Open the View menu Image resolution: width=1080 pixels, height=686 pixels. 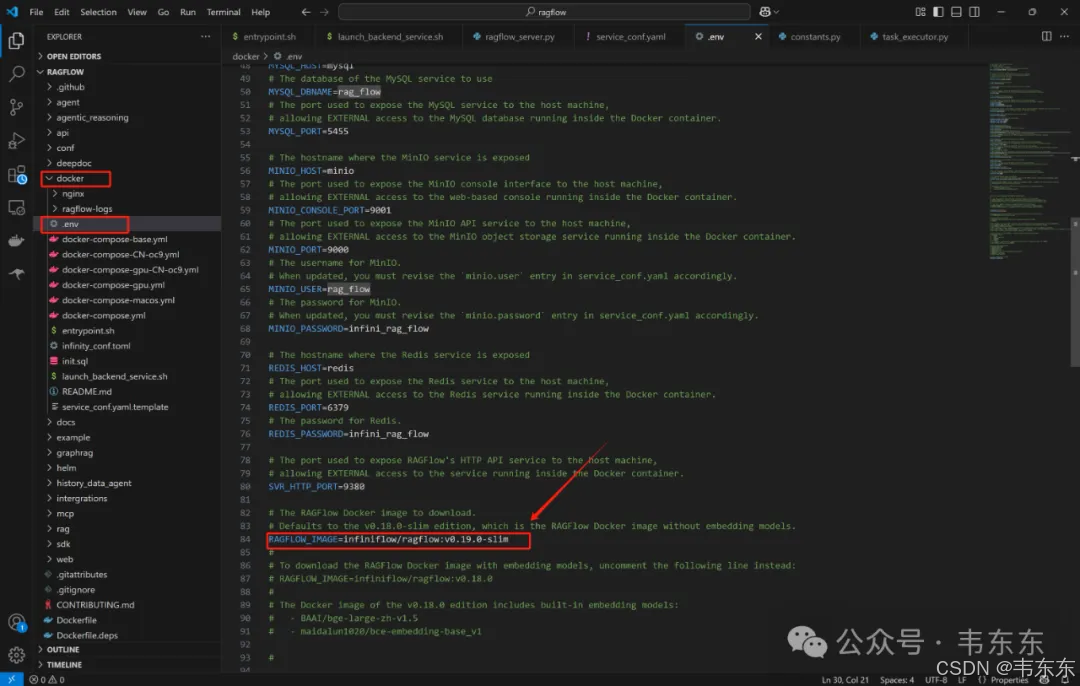click(137, 12)
